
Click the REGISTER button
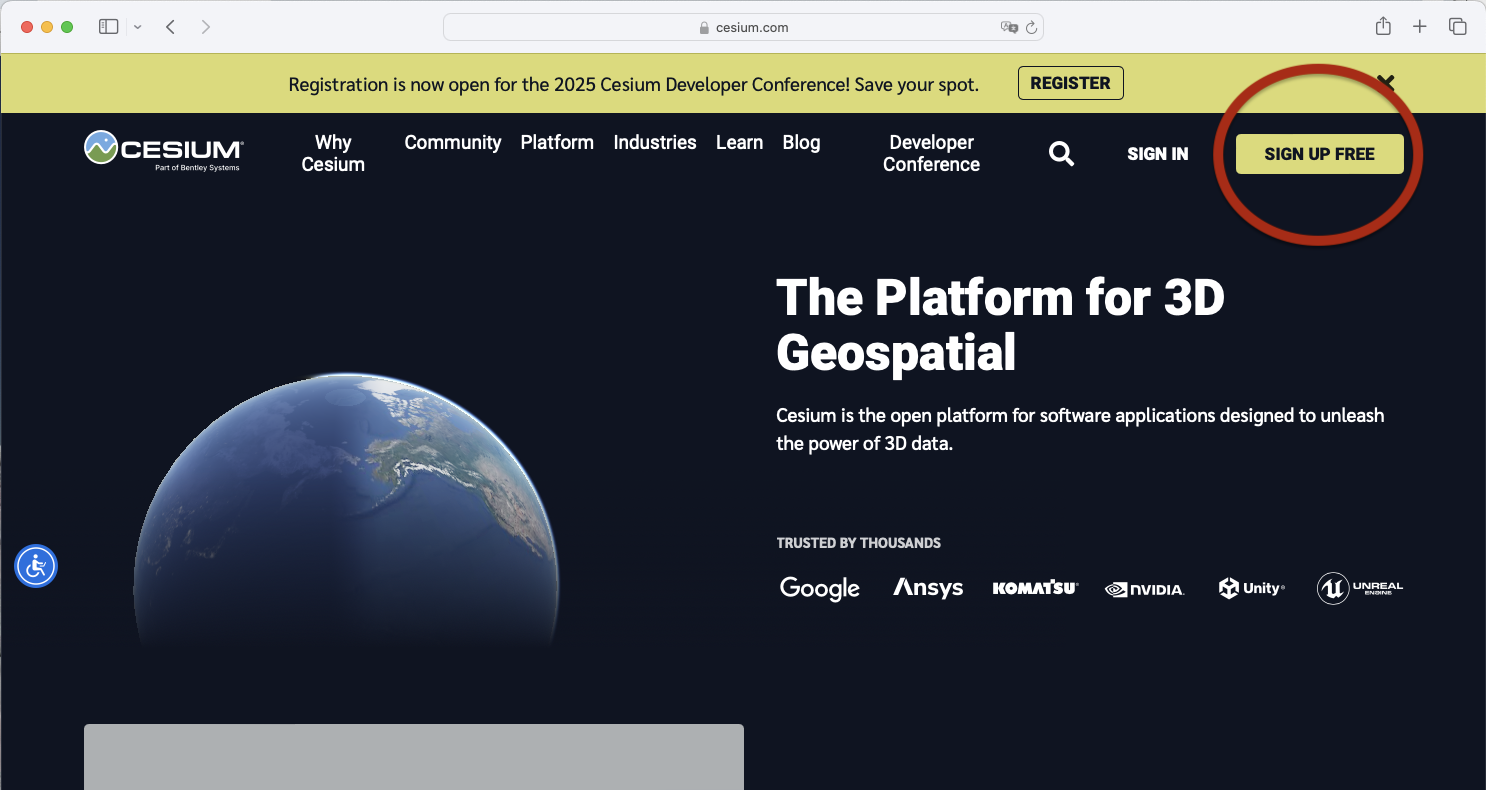[x=1070, y=84]
